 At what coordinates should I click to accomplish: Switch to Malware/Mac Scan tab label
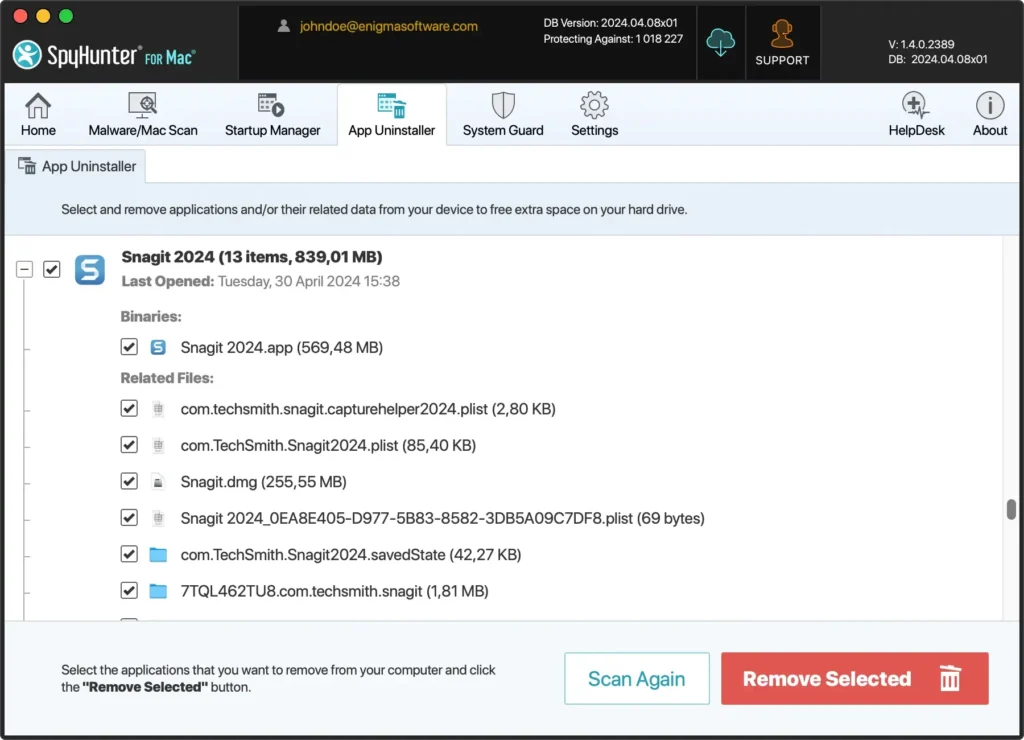coord(142,130)
